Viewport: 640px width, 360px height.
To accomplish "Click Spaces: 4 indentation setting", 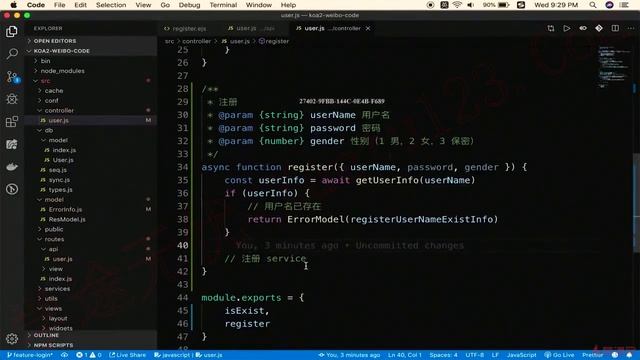I will 443,355.
